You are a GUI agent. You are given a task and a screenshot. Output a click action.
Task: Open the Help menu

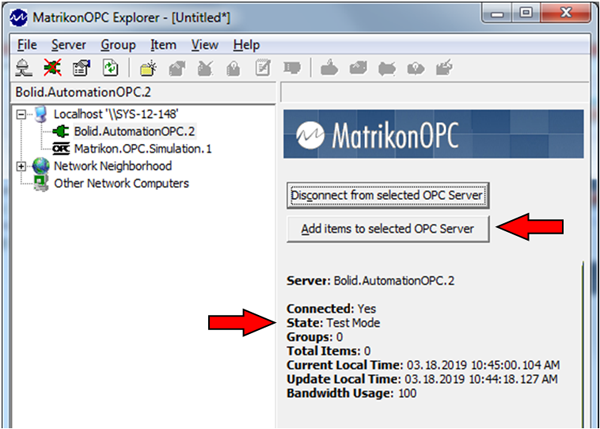[x=246, y=45]
